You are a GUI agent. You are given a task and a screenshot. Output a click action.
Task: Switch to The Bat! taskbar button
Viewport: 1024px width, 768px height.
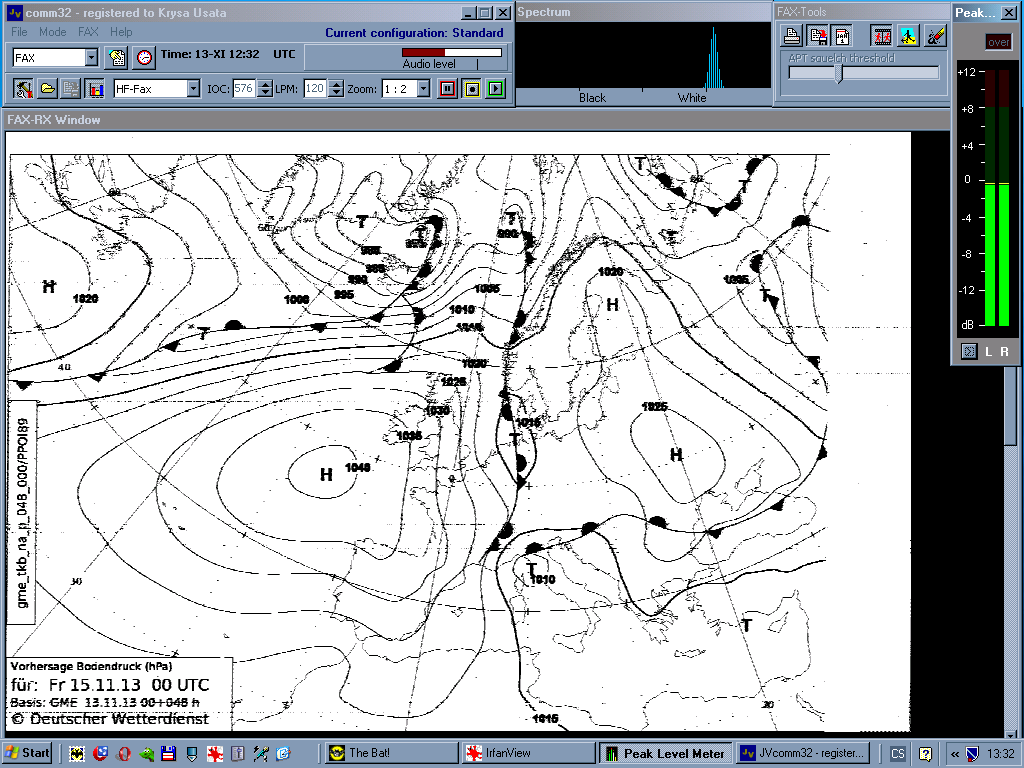click(392, 753)
